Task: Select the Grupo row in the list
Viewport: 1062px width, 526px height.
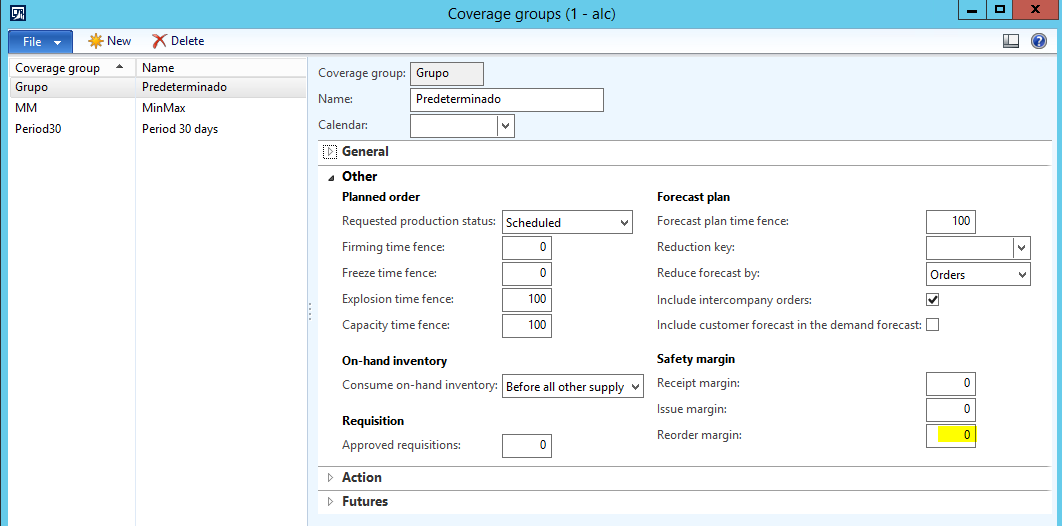Action: click(x=158, y=87)
